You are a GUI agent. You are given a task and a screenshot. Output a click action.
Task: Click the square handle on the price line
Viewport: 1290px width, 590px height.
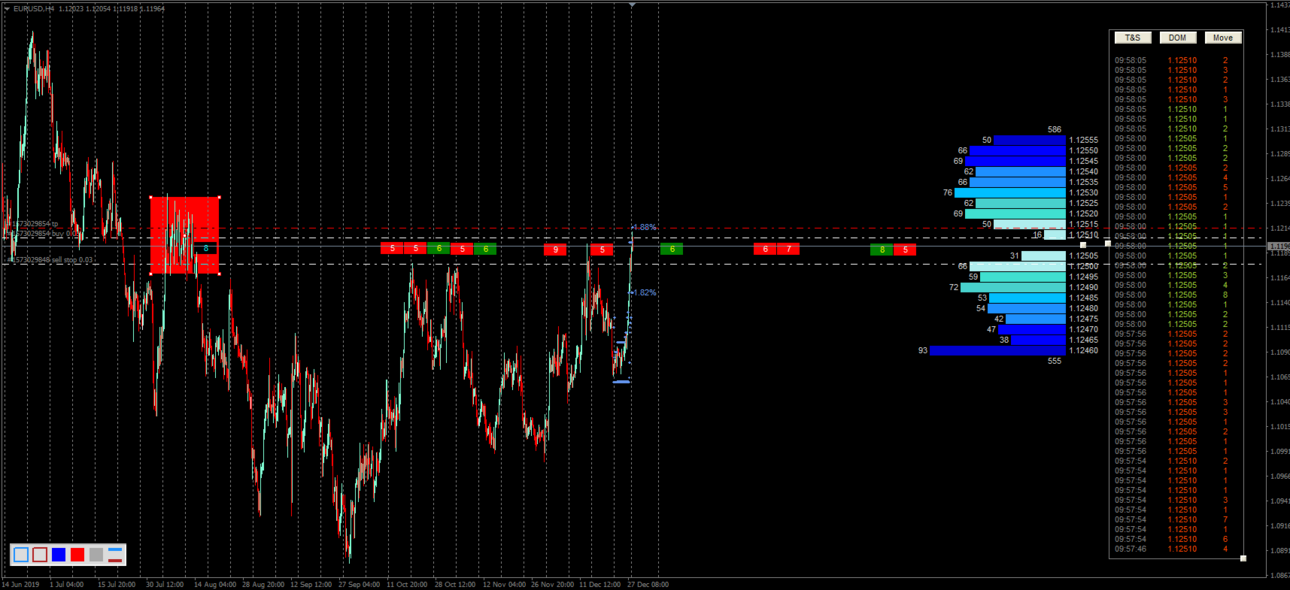click(1083, 245)
